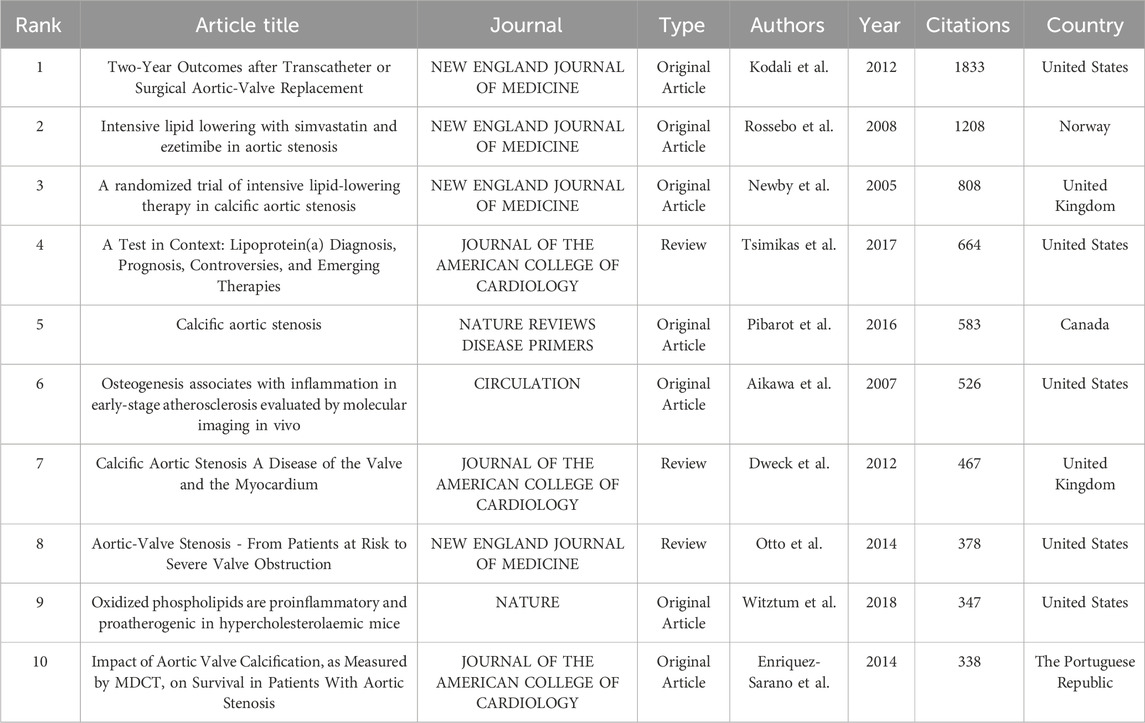Click author 'Pibarot et al.'
This screenshot has height=723, width=1145.
(x=789, y=324)
